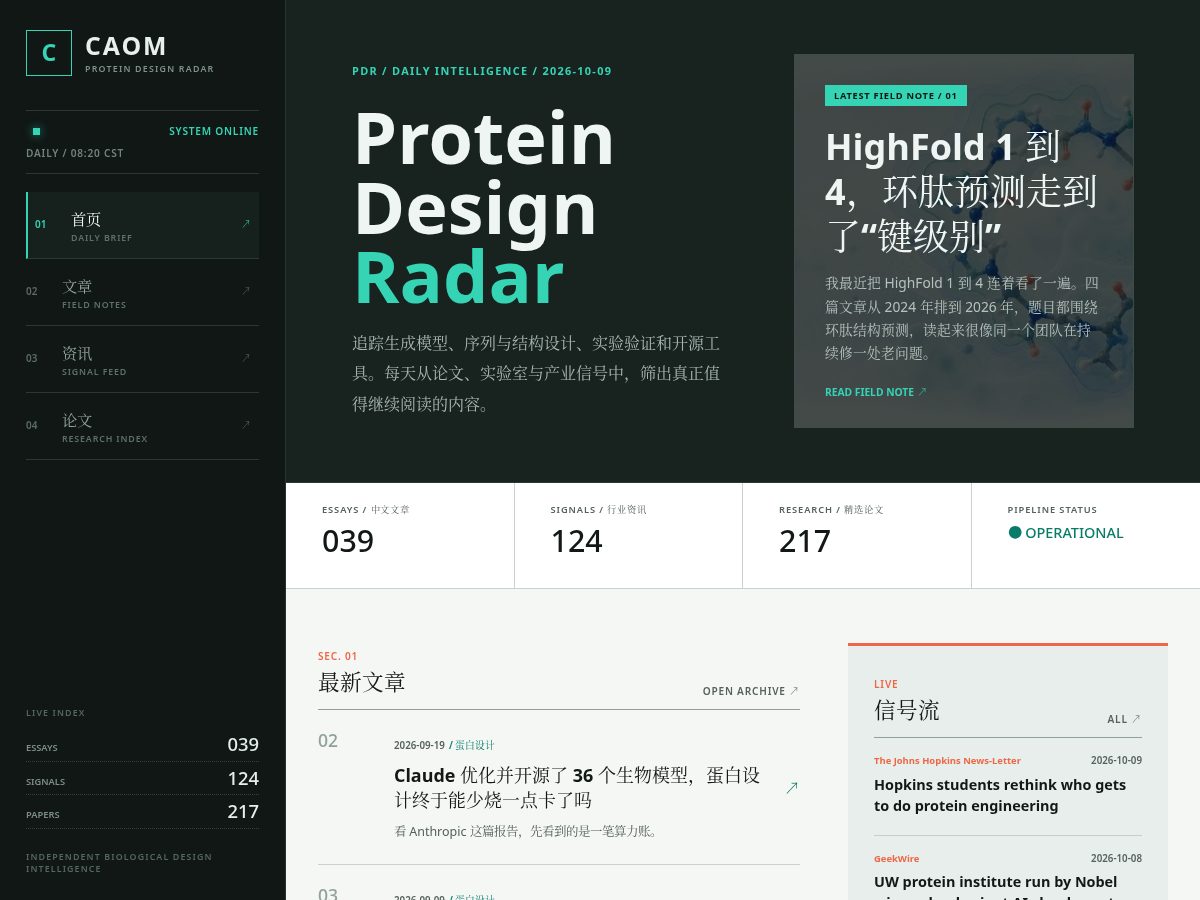Click the GeekWire source label
This screenshot has height=900, width=1200.
(x=896, y=859)
